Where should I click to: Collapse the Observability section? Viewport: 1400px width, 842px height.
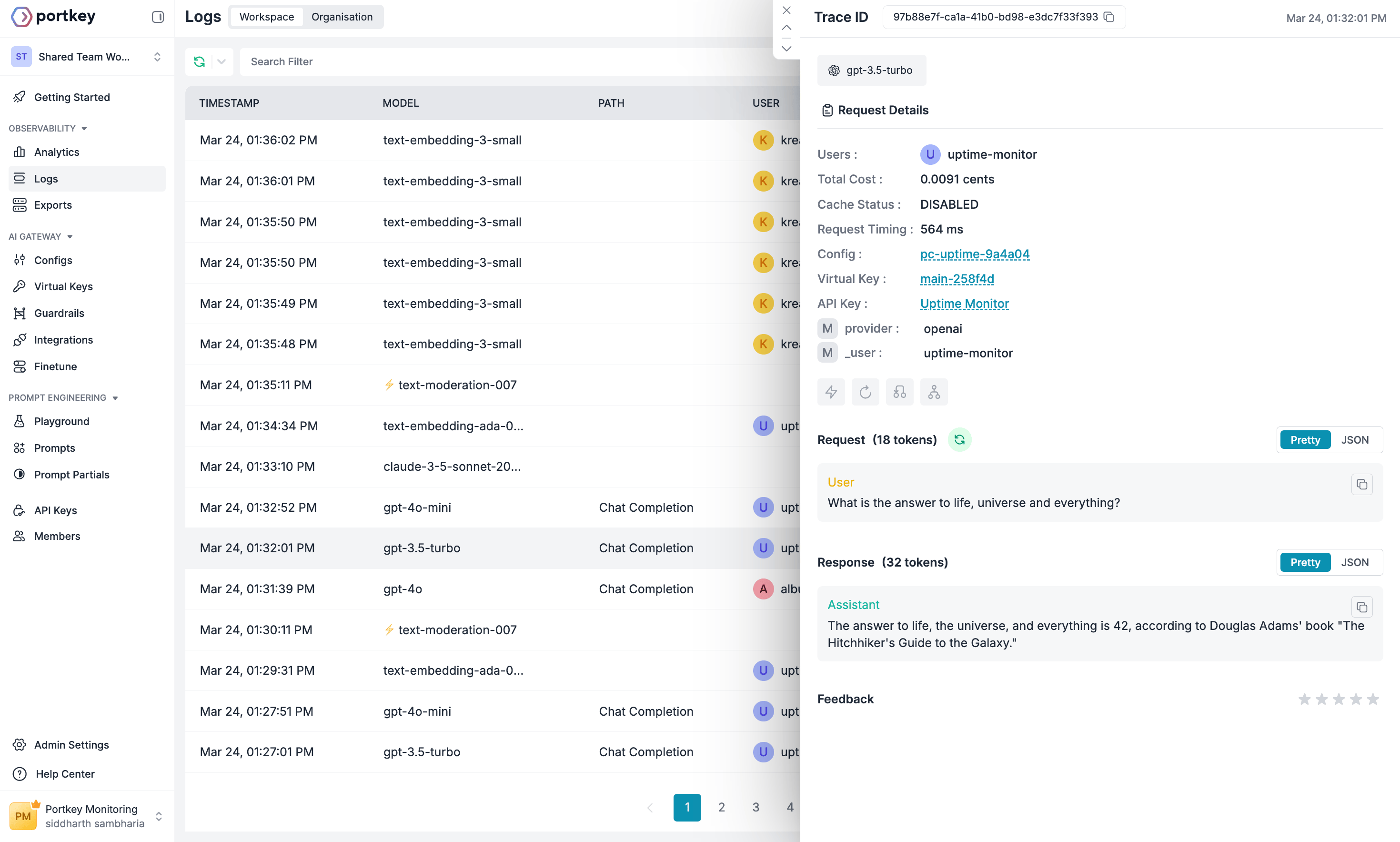point(48,128)
